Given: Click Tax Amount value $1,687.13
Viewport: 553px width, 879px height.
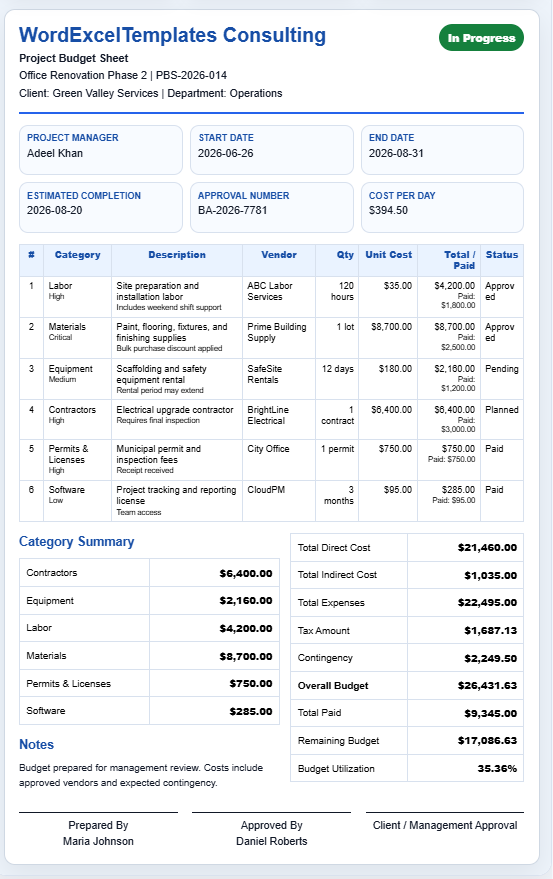Looking at the screenshot, I should 491,631.
